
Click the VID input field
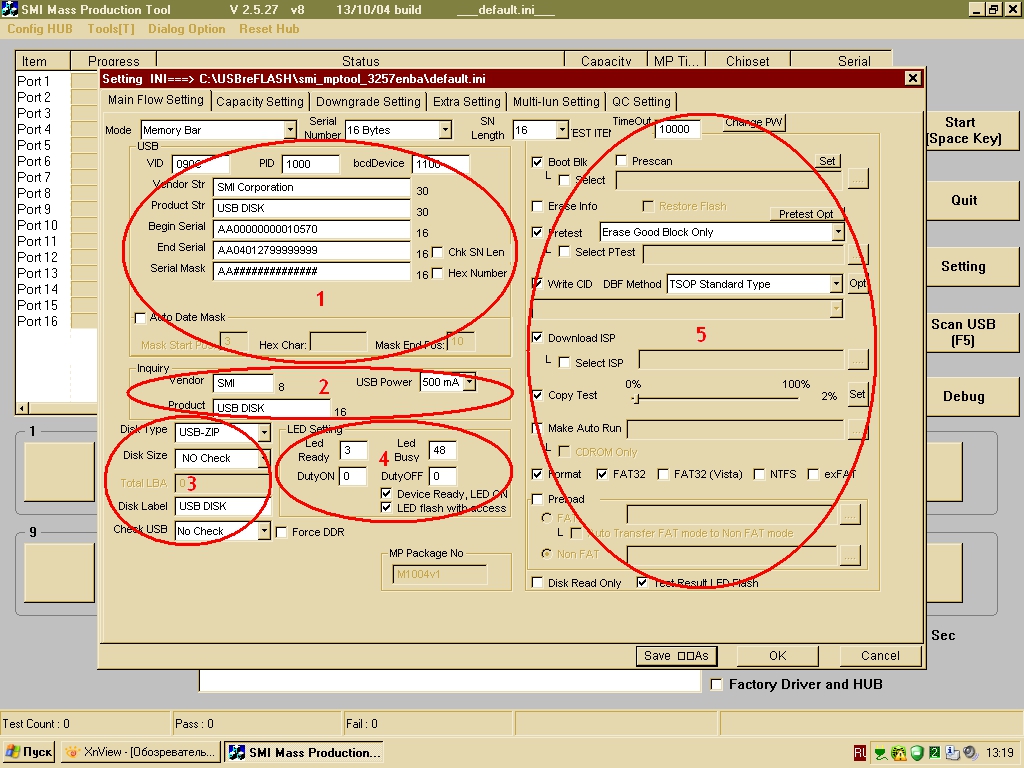click(201, 164)
